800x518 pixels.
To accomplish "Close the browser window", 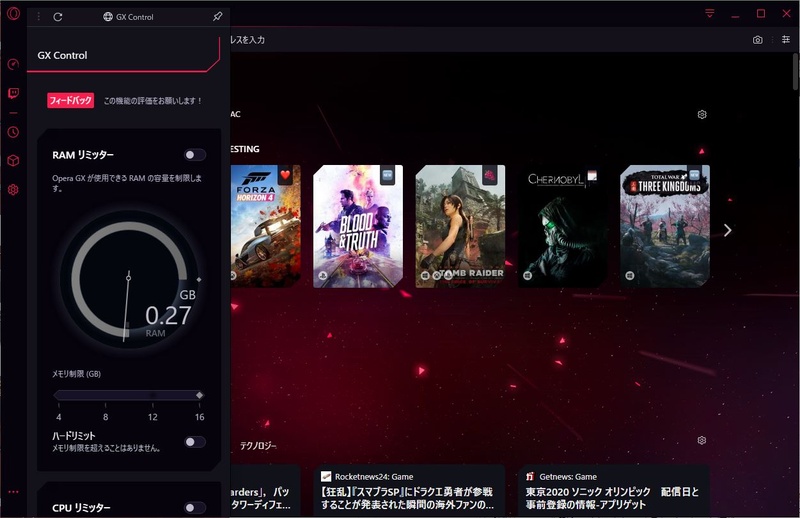I will click(786, 13).
